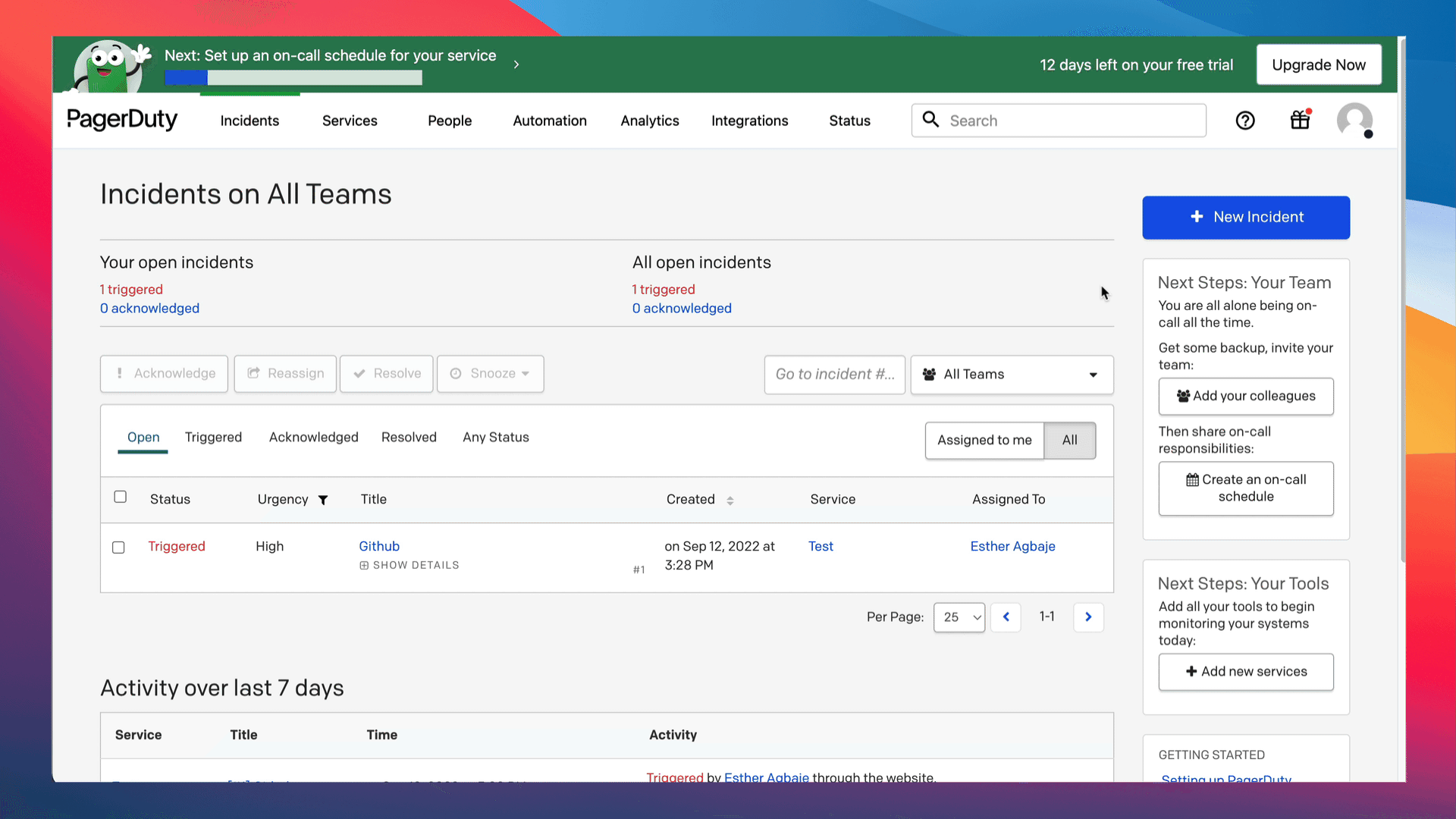Open the Per Page 25 dropdown
Viewport: 1456px width, 819px height.
959,617
